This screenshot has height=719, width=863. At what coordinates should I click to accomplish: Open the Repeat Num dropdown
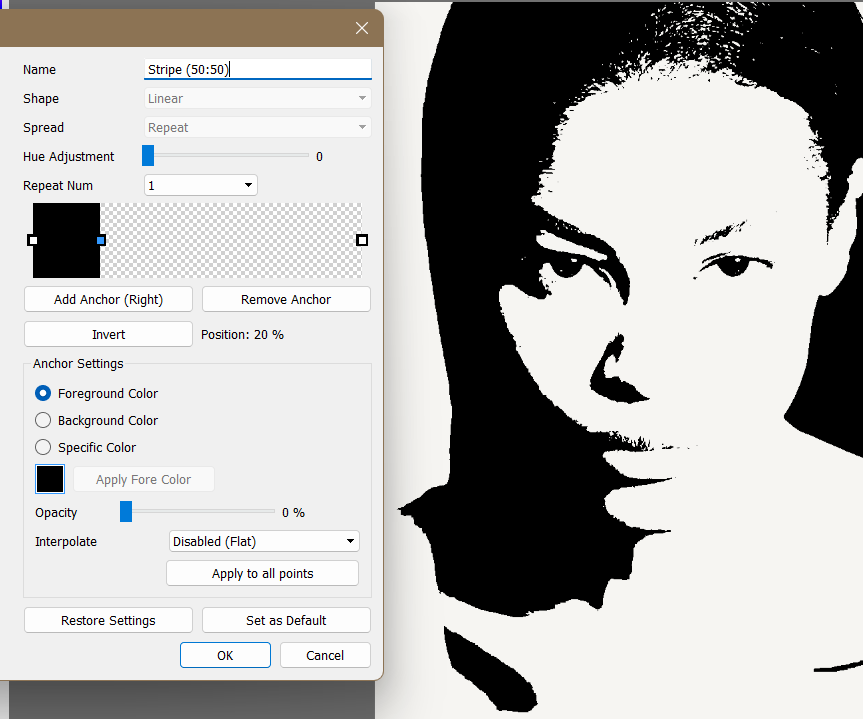(201, 186)
